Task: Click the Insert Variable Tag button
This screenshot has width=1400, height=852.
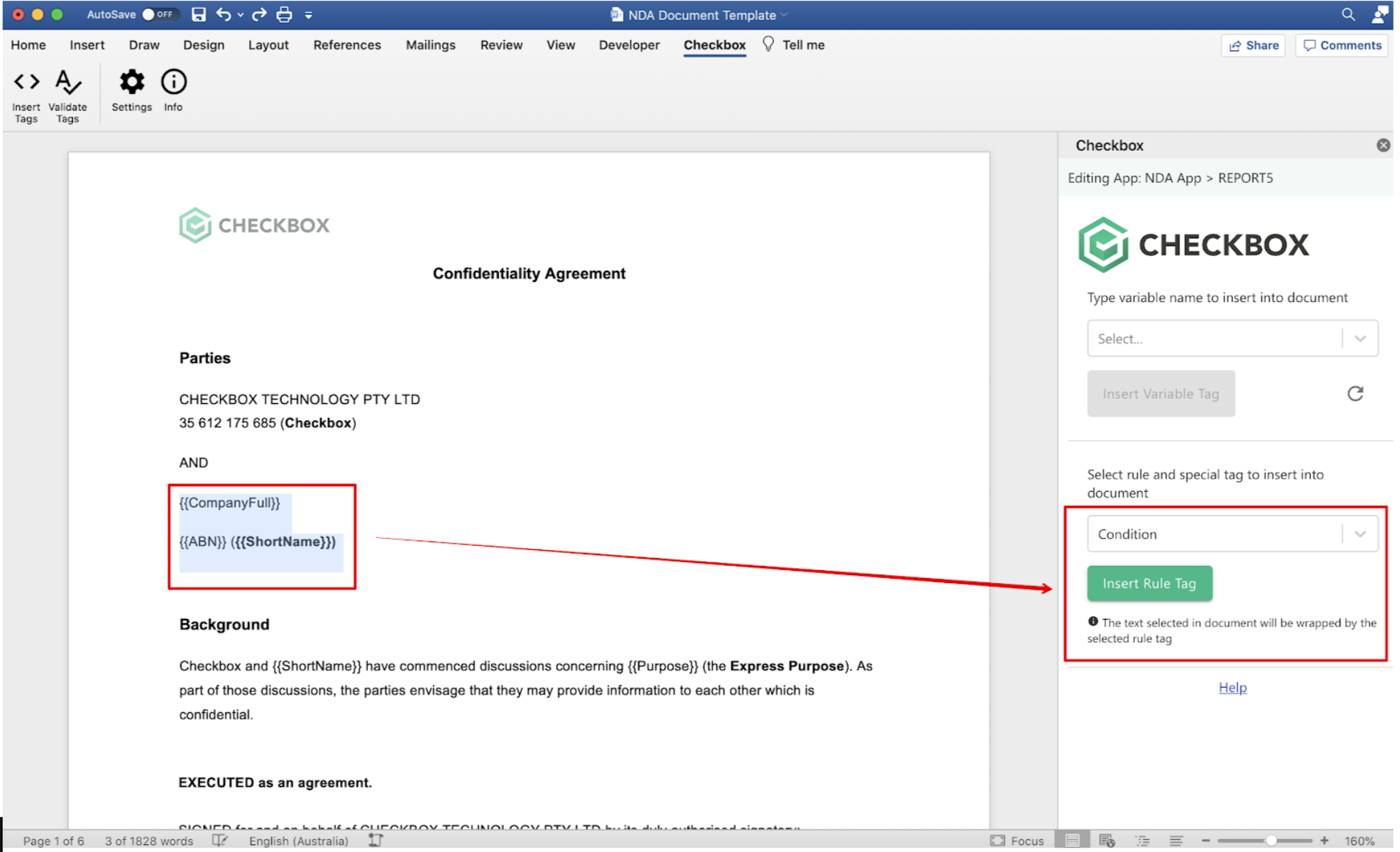Action: point(1160,394)
